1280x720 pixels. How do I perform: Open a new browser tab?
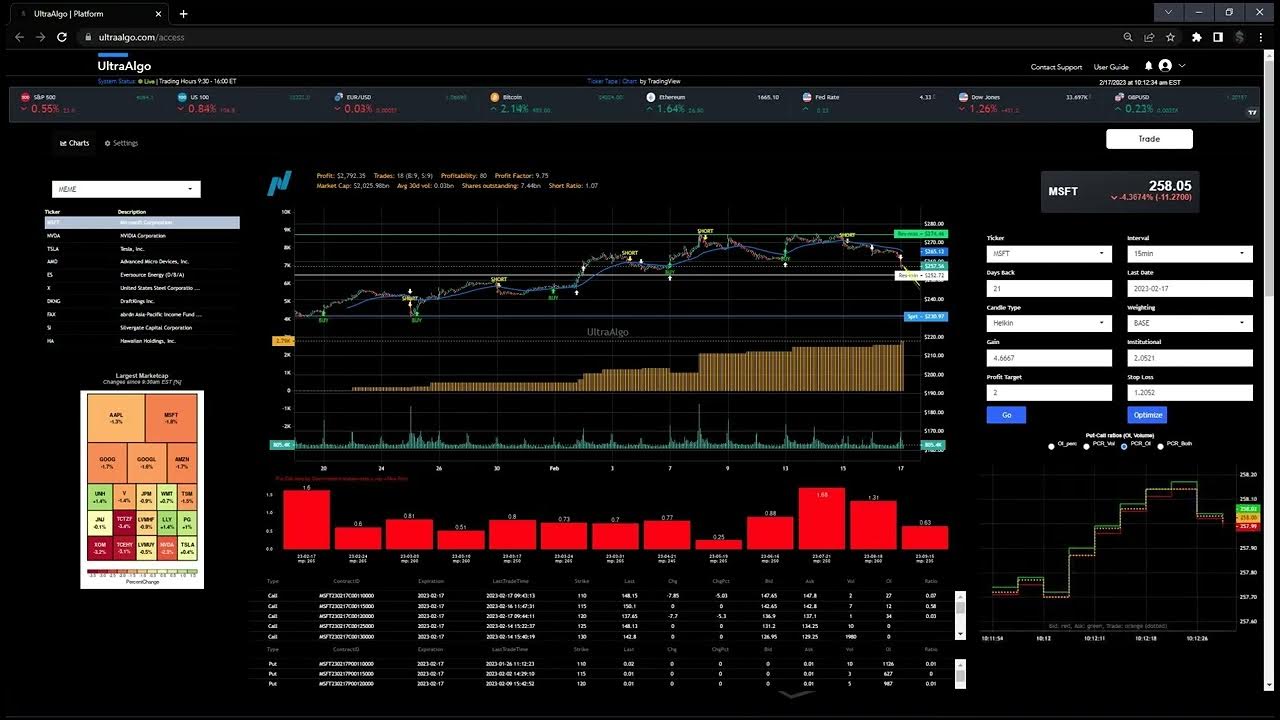point(183,14)
